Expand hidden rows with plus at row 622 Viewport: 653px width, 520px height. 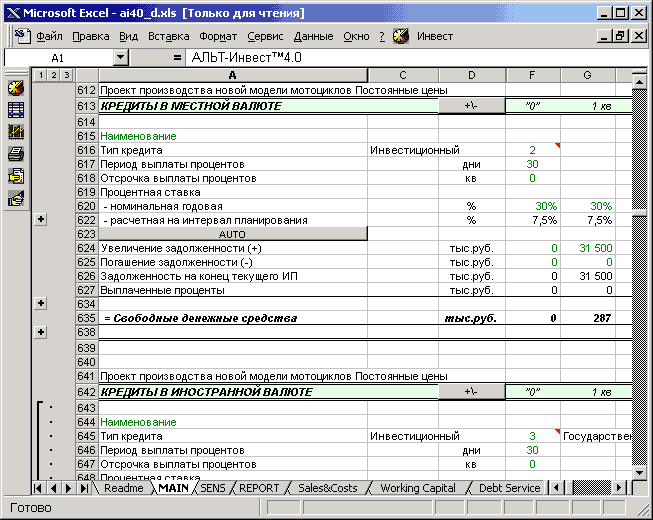41,219
